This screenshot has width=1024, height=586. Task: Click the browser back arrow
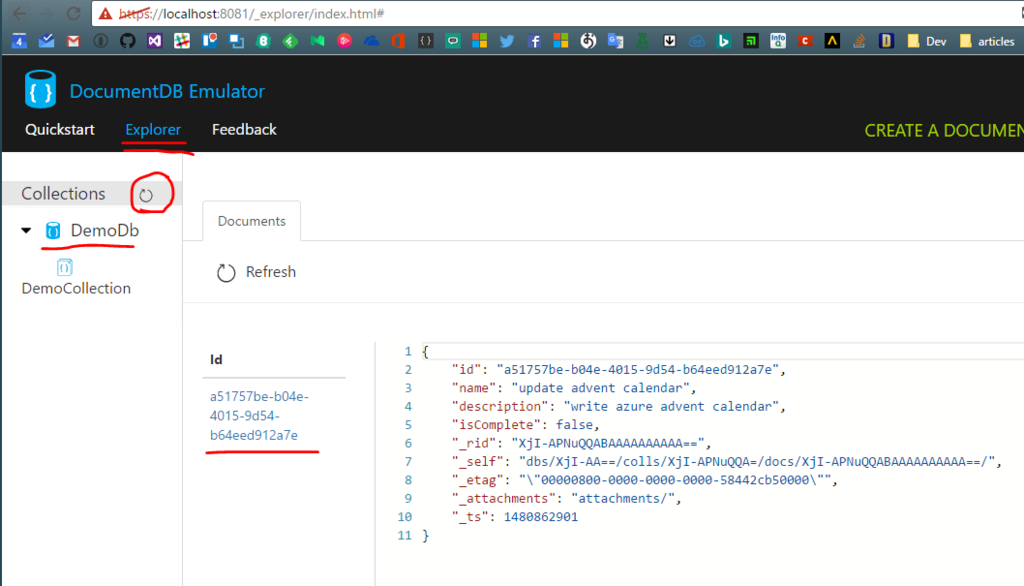coord(20,13)
